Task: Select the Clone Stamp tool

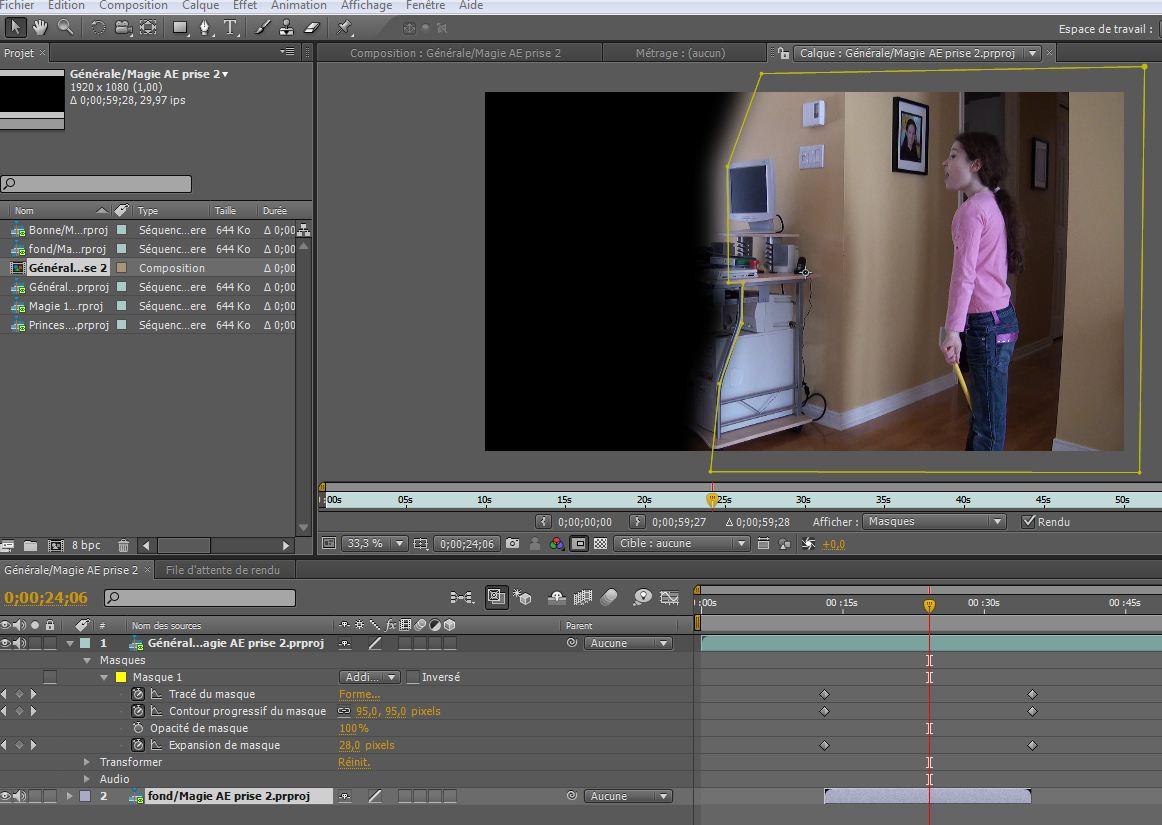Action: pyautogui.click(x=286, y=27)
